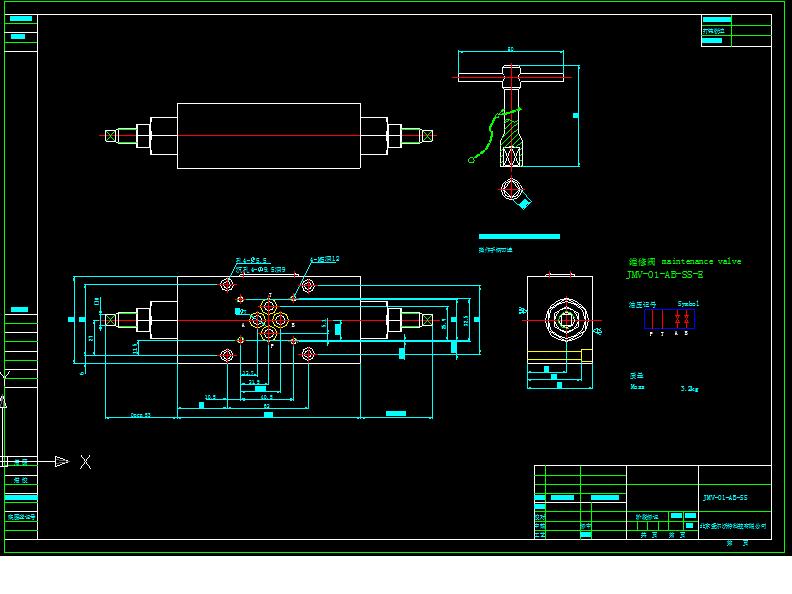Pick the upper-left mounting hole
Viewport: 792px width, 594px height.
pyautogui.click(x=227, y=285)
